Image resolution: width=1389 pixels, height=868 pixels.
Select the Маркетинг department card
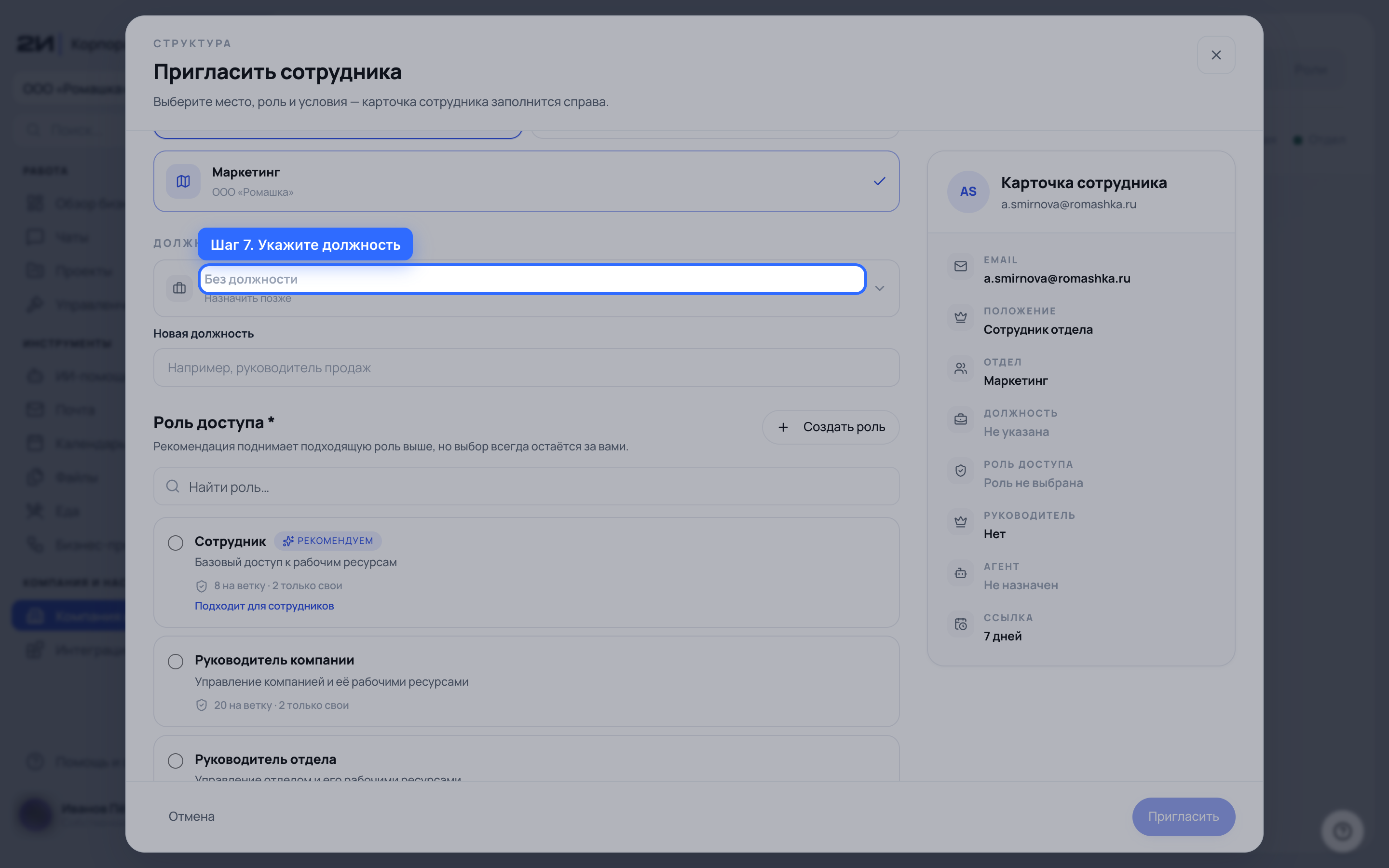click(526, 181)
